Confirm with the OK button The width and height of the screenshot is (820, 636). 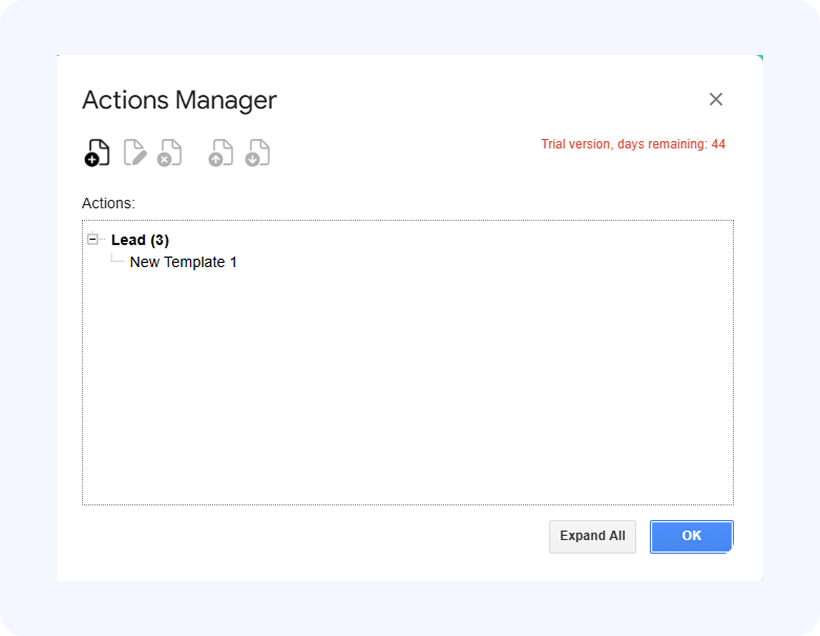point(691,536)
